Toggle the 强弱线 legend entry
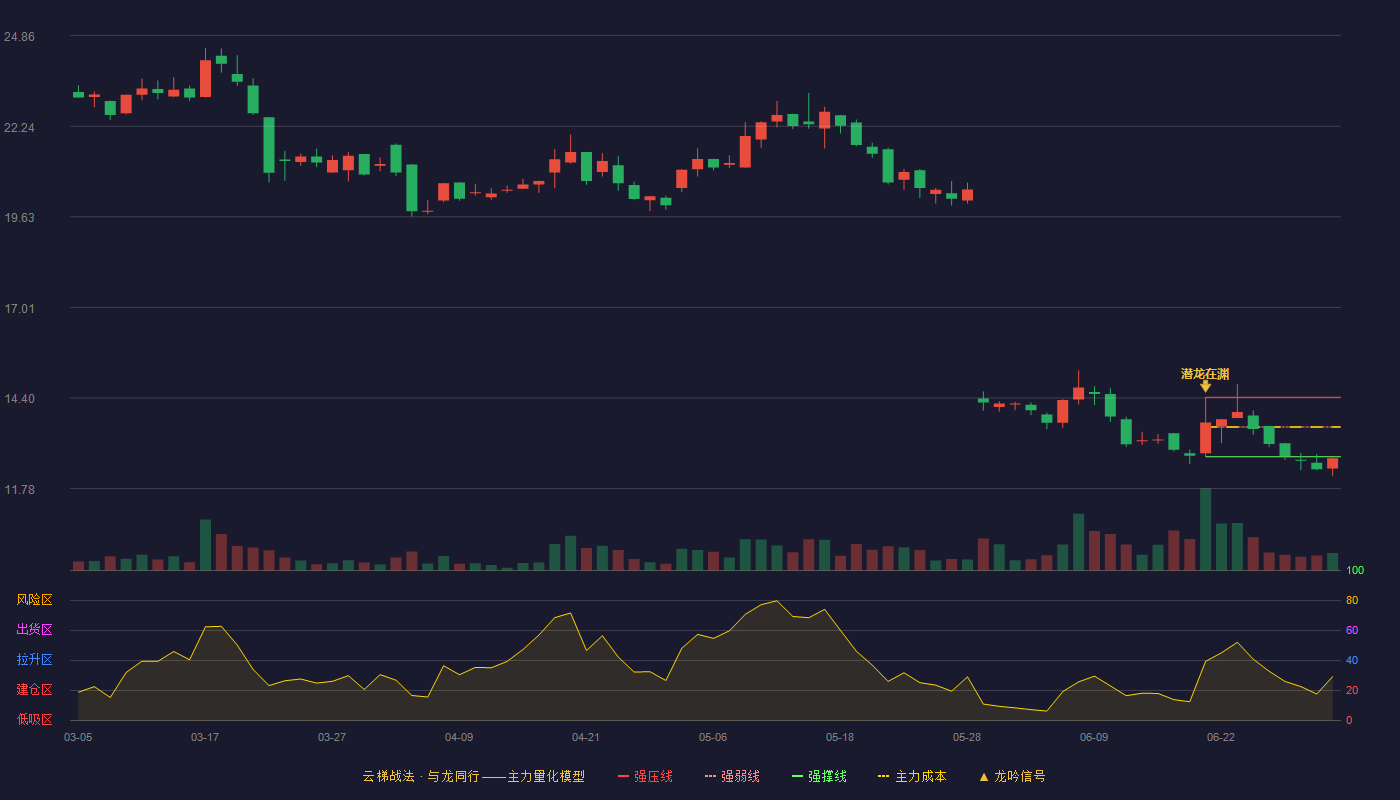Screen dimensions: 1400x800 coord(732,776)
